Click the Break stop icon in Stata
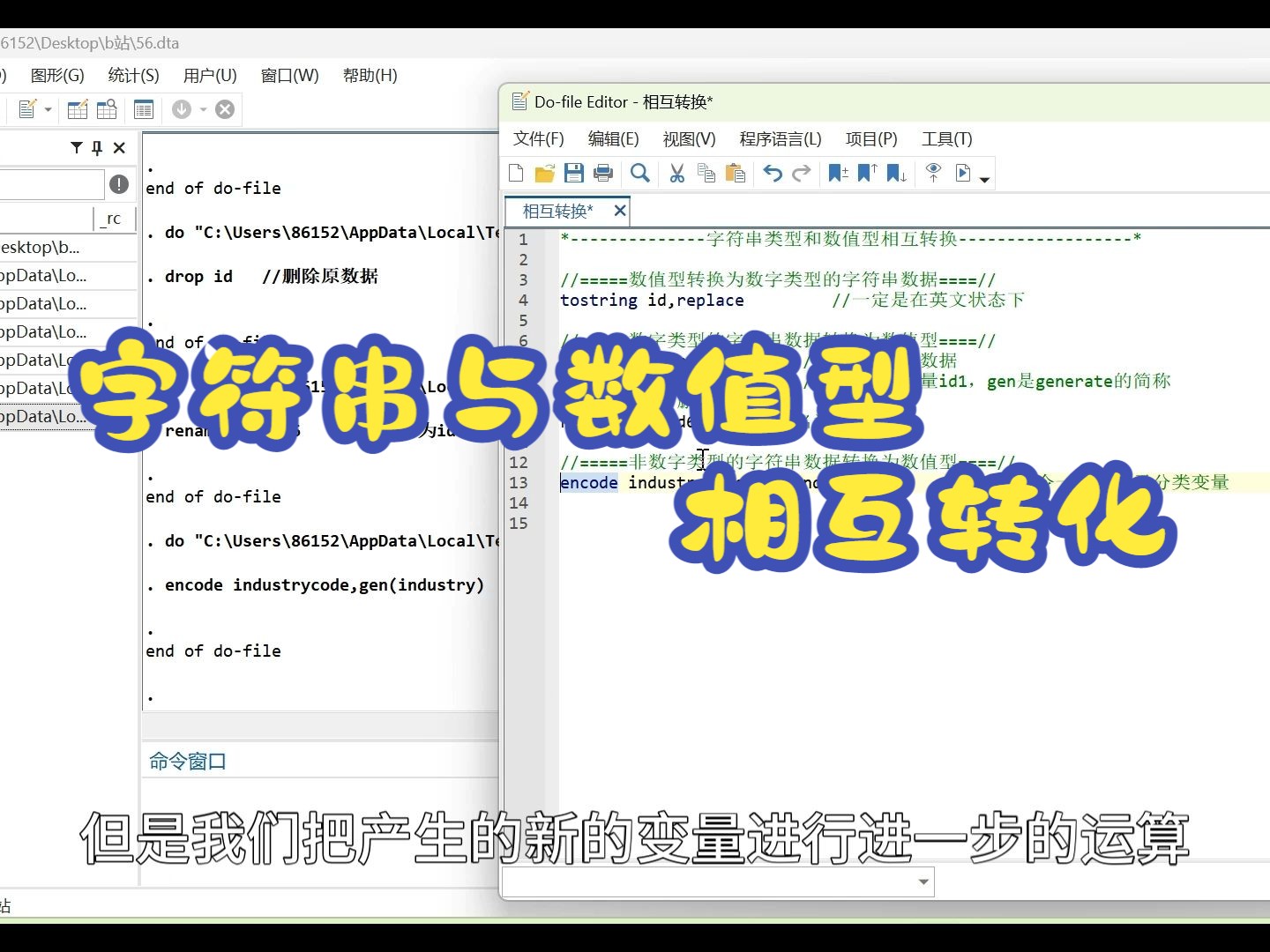Viewport: 1270px width, 952px height. (x=225, y=109)
